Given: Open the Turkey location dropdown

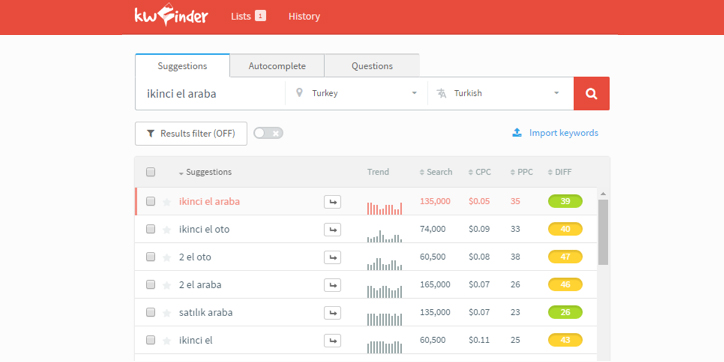Looking at the screenshot, I should point(356,93).
